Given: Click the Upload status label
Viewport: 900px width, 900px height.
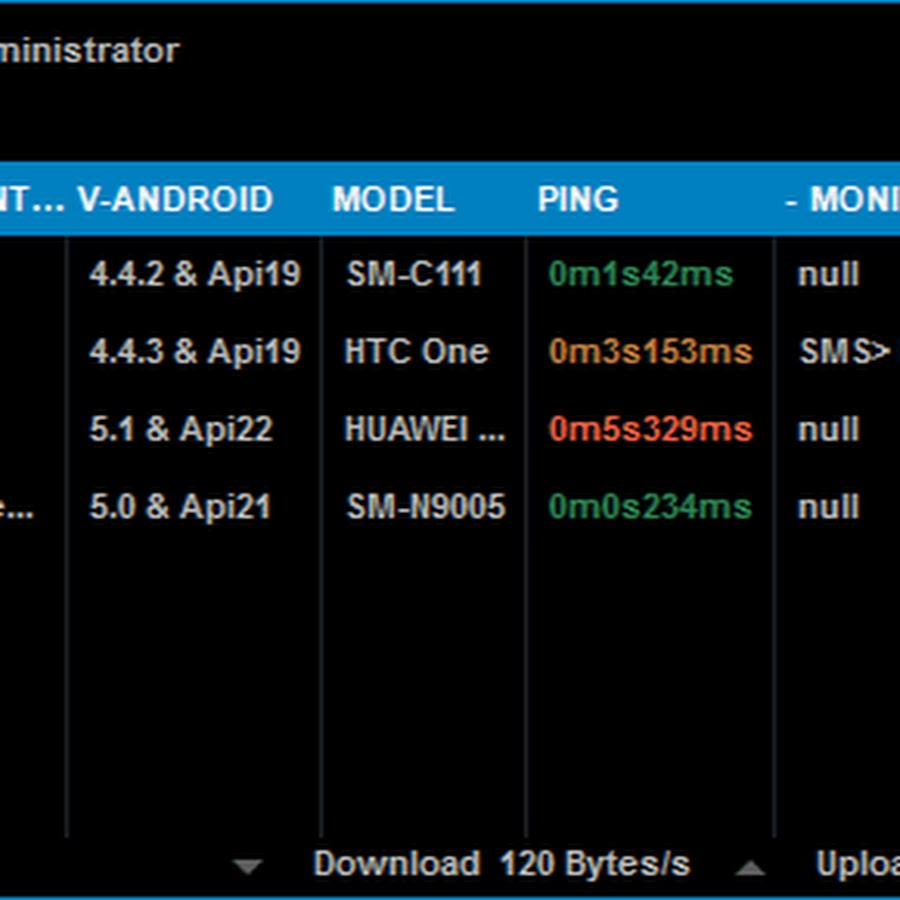Looking at the screenshot, I should [858, 865].
